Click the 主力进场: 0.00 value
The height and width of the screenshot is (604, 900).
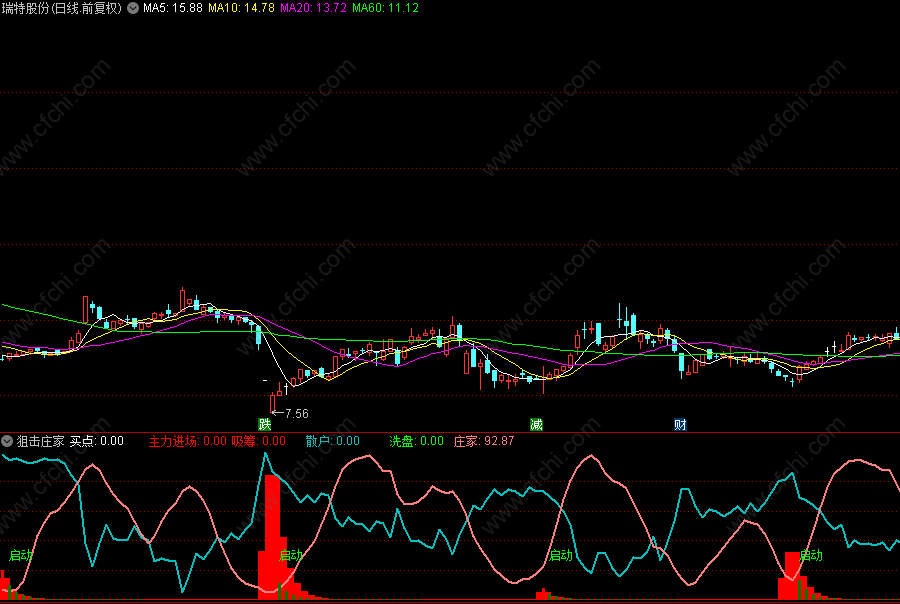pos(188,441)
